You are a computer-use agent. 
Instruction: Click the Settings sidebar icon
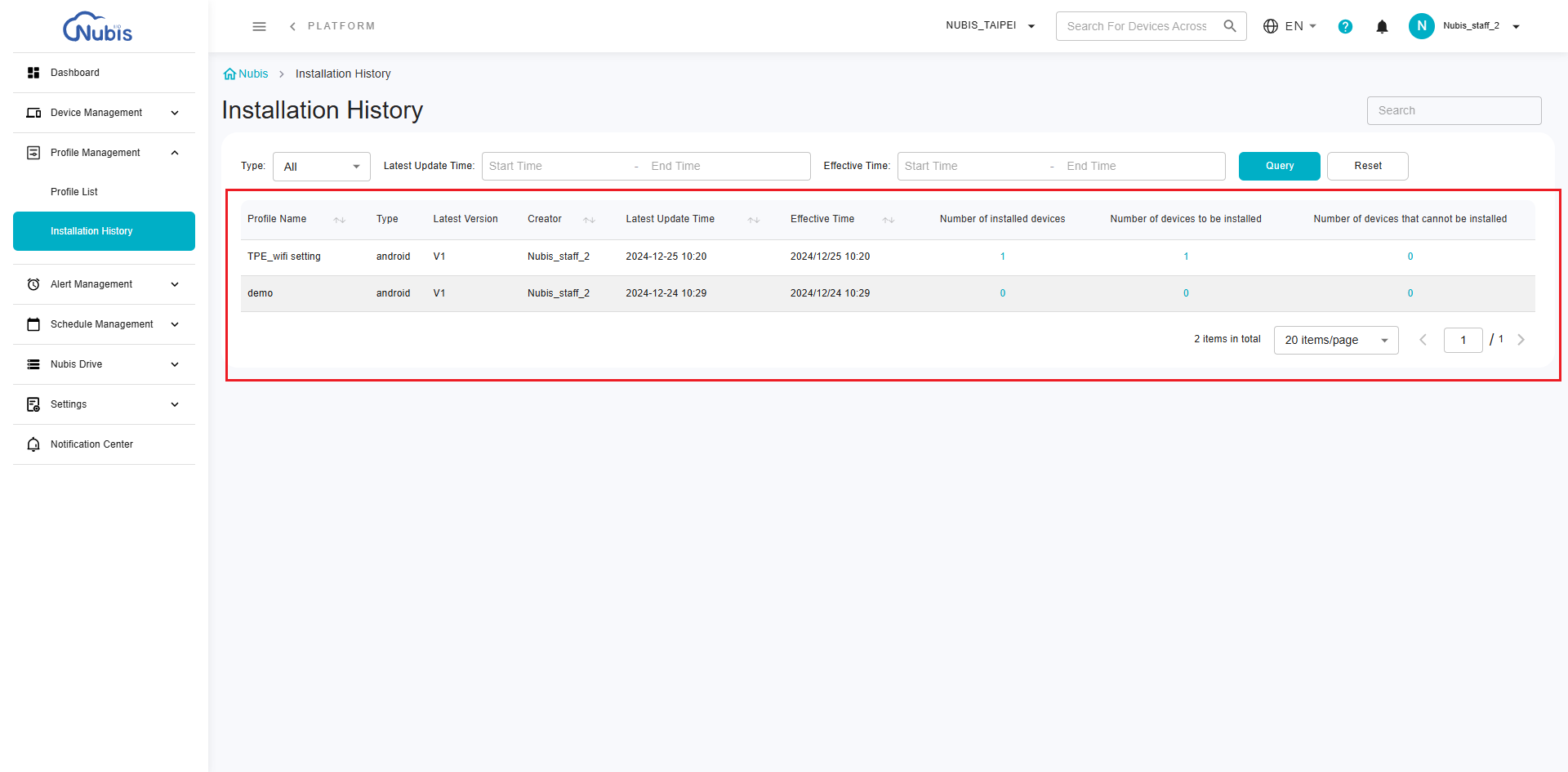point(33,404)
